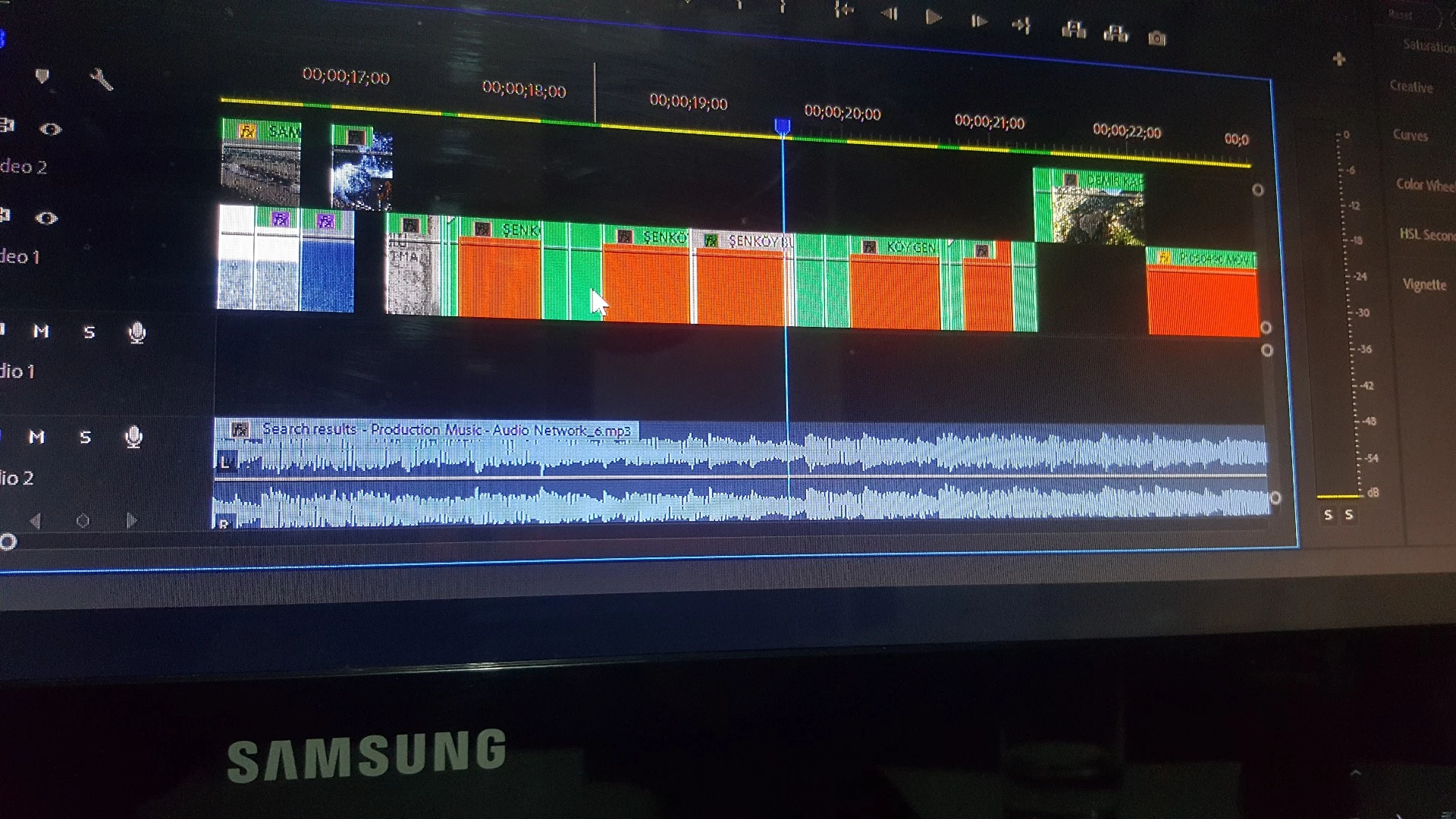Click the Reset button in Lumetri panel
Image resolution: width=1456 pixels, height=819 pixels.
1400,15
